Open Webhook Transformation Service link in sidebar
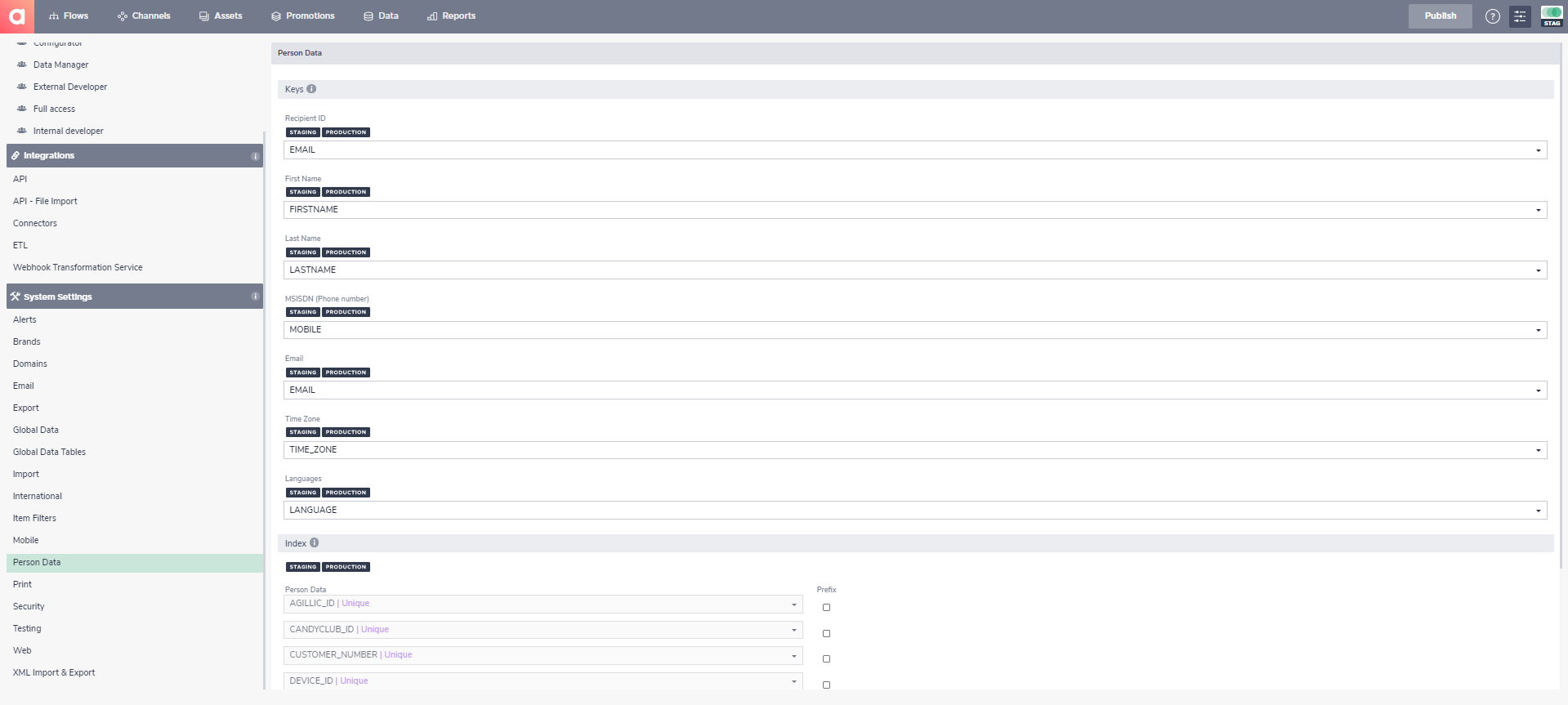This screenshot has height=705, width=1568. [x=78, y=267]
